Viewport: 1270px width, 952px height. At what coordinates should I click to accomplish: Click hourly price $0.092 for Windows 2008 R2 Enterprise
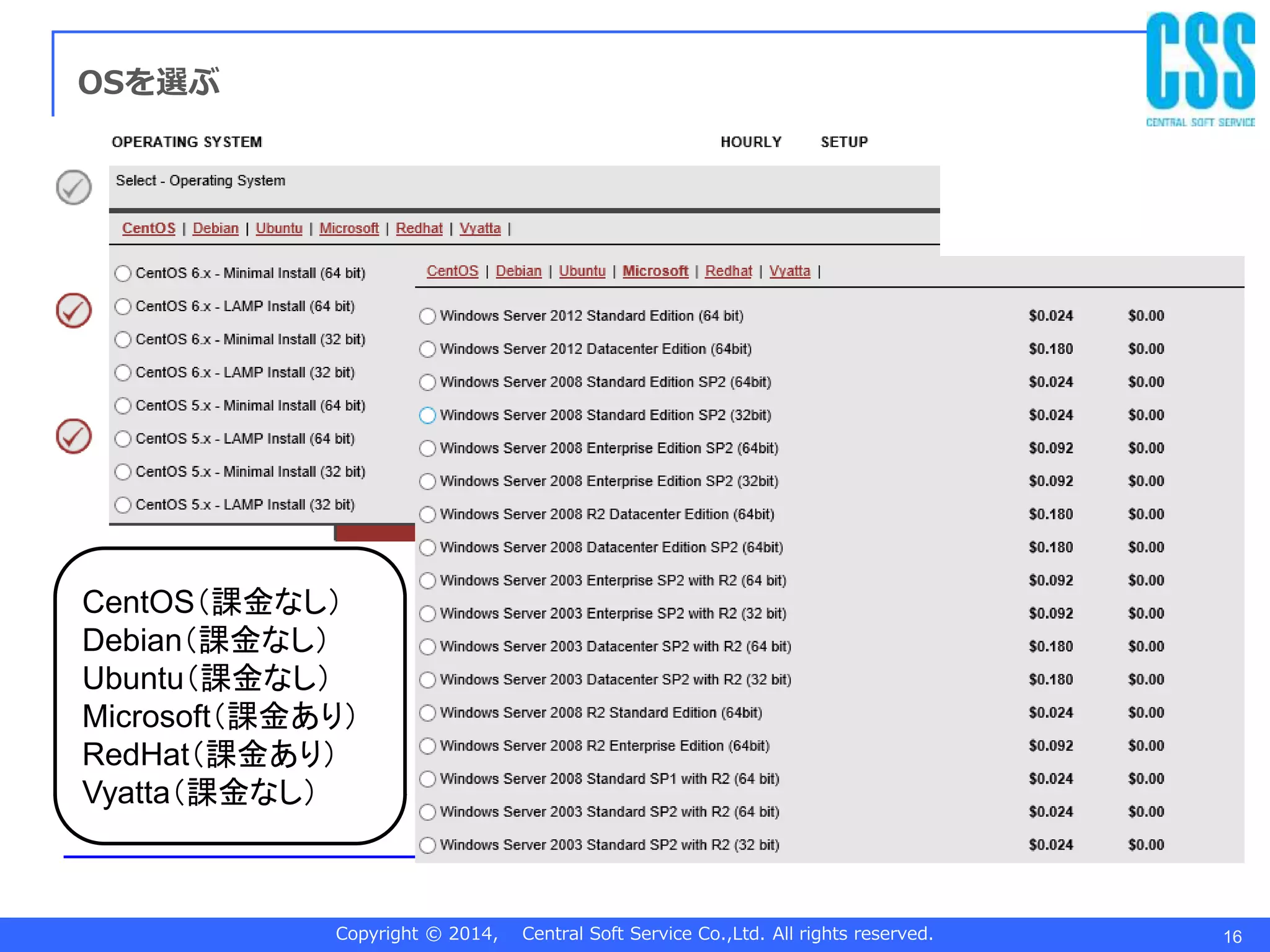coord(1051,746)
